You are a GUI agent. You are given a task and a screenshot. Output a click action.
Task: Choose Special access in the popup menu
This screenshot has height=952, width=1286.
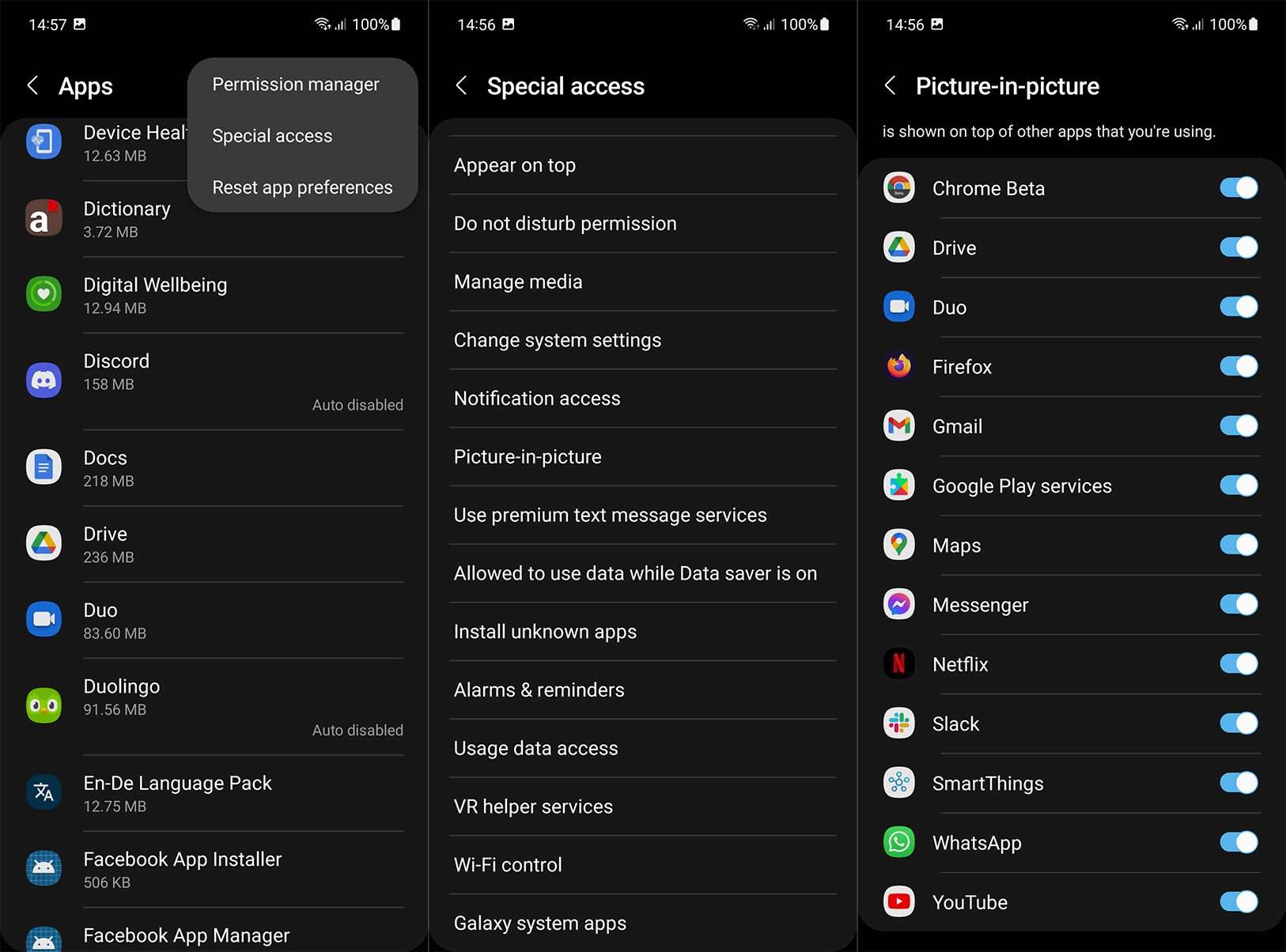[303, 135]
